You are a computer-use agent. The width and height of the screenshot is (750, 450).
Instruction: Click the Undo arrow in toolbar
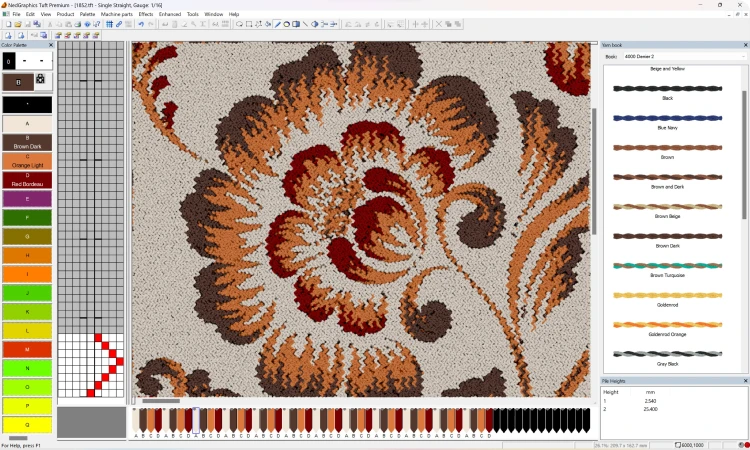141,24
